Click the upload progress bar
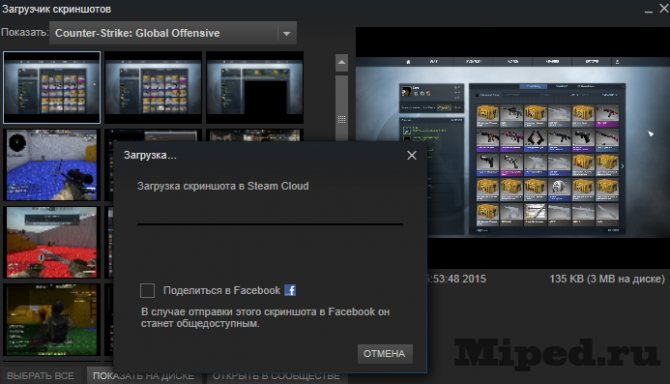 270,223
